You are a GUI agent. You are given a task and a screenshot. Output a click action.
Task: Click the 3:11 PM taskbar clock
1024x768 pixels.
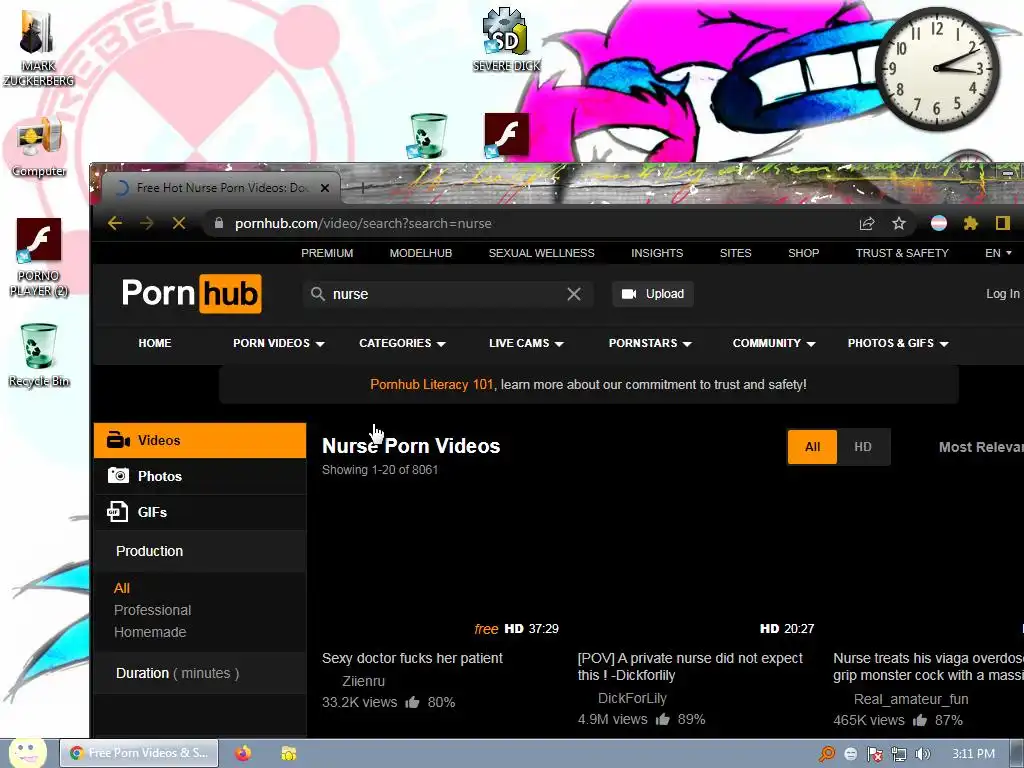coord(974,754)
